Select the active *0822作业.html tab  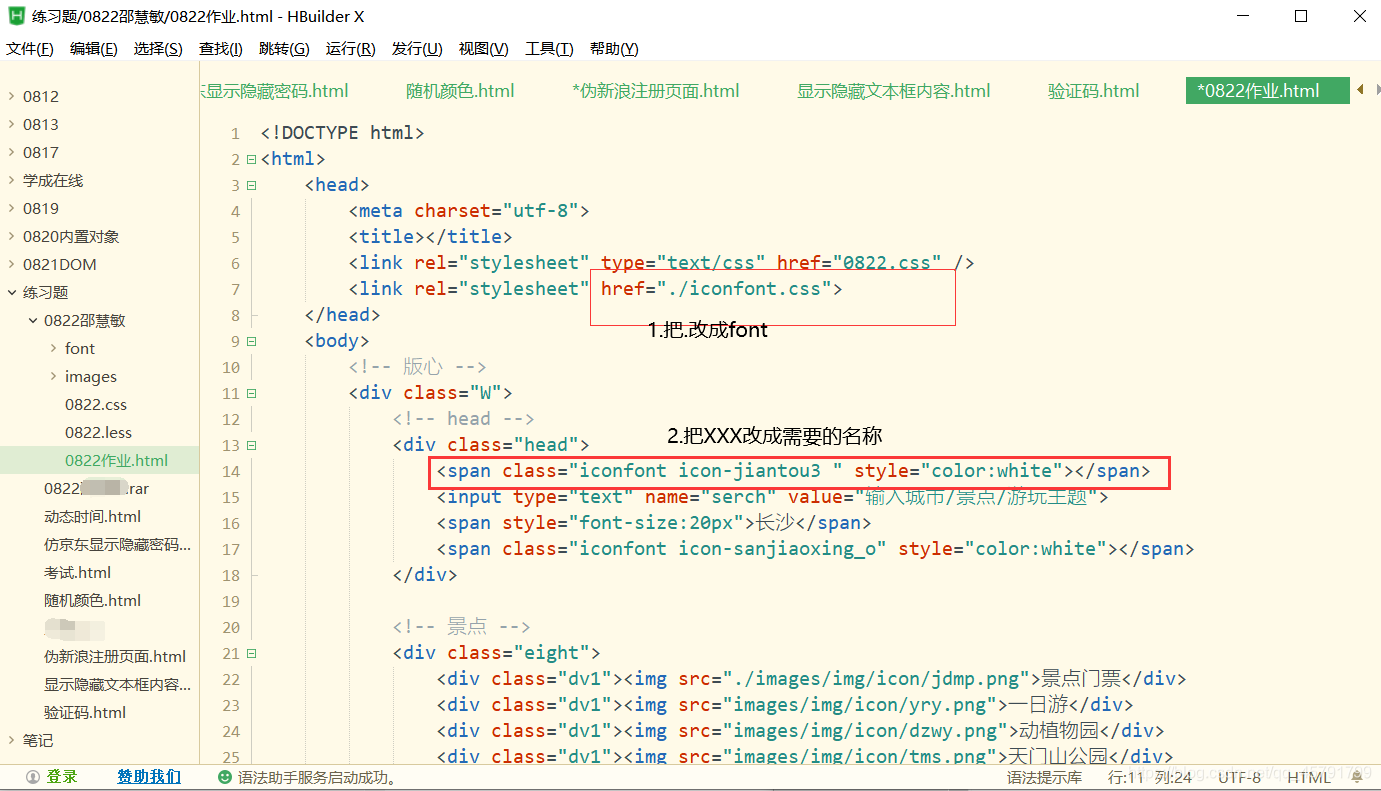click(1267, 91)
